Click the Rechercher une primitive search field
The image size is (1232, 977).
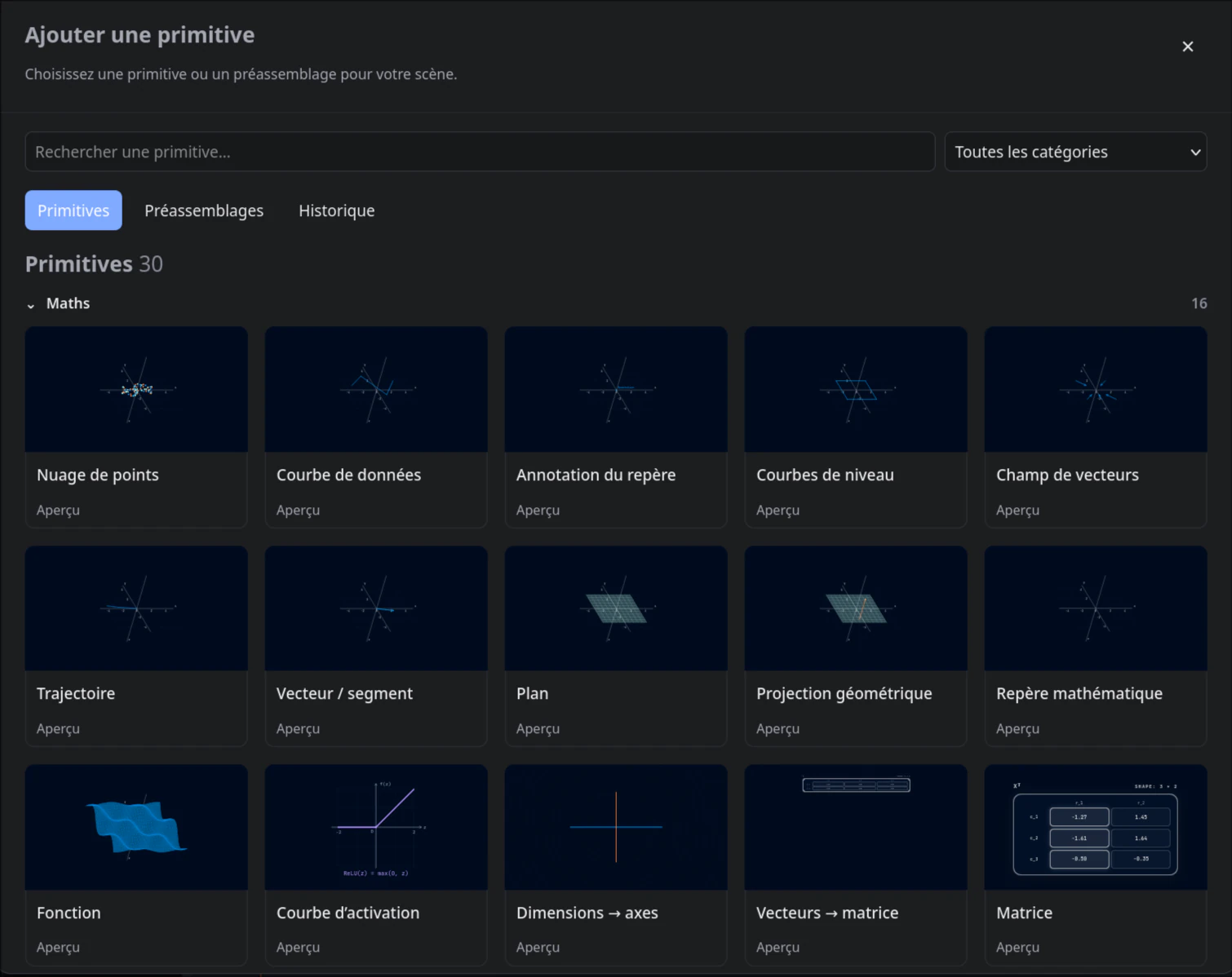[x=480, y=152]
